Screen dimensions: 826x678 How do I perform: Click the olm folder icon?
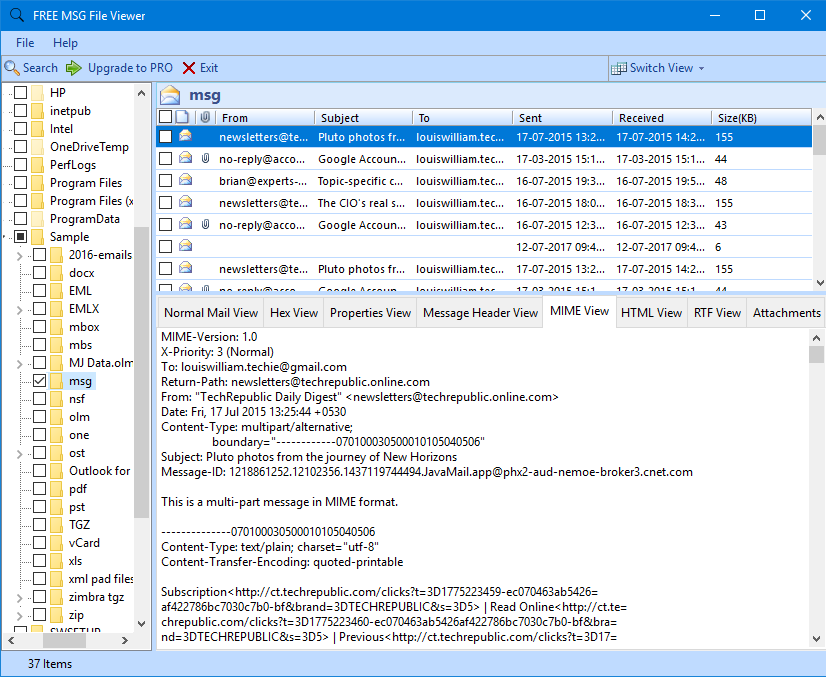(x=56, y=417)
